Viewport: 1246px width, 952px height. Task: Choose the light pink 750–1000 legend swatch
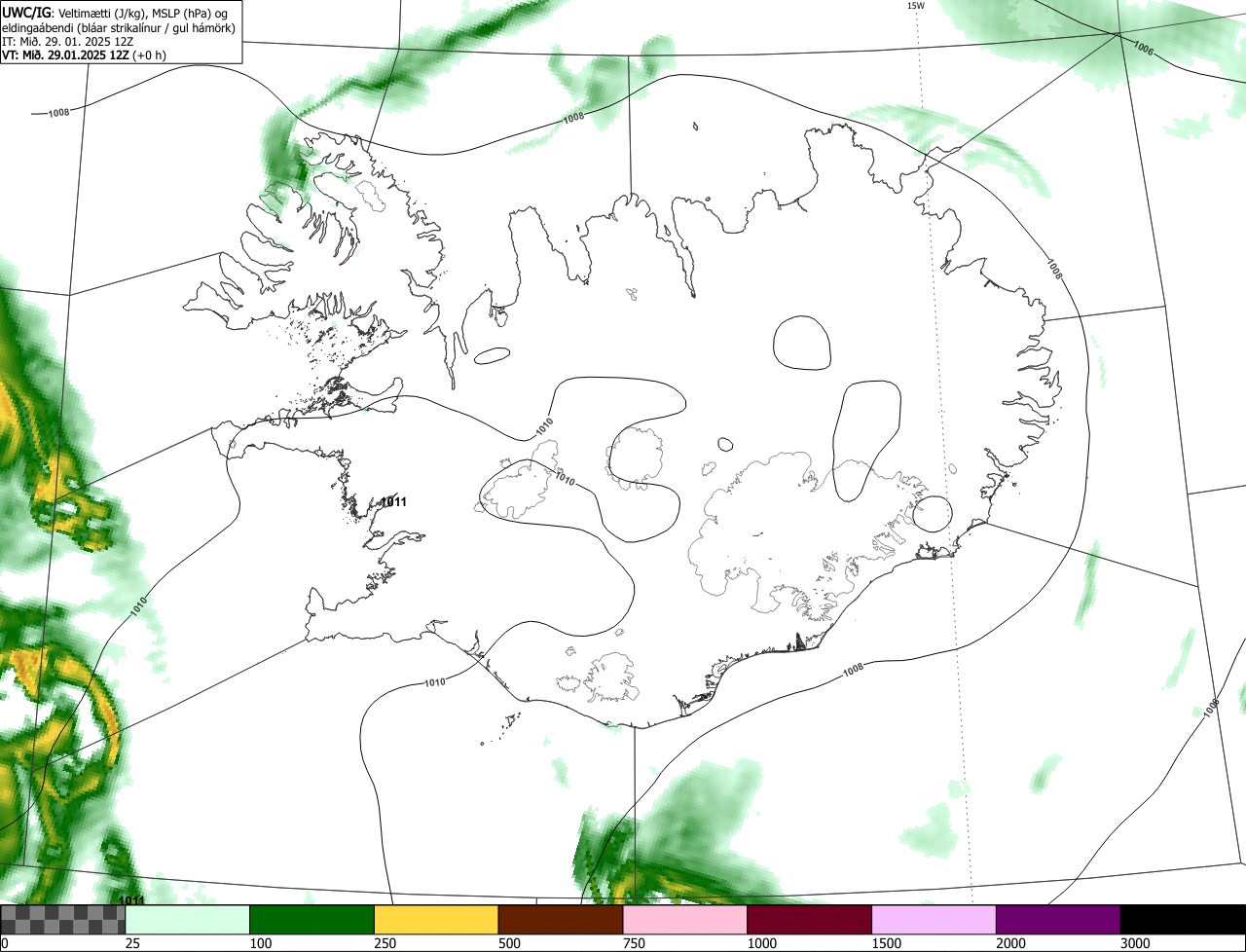685,920
